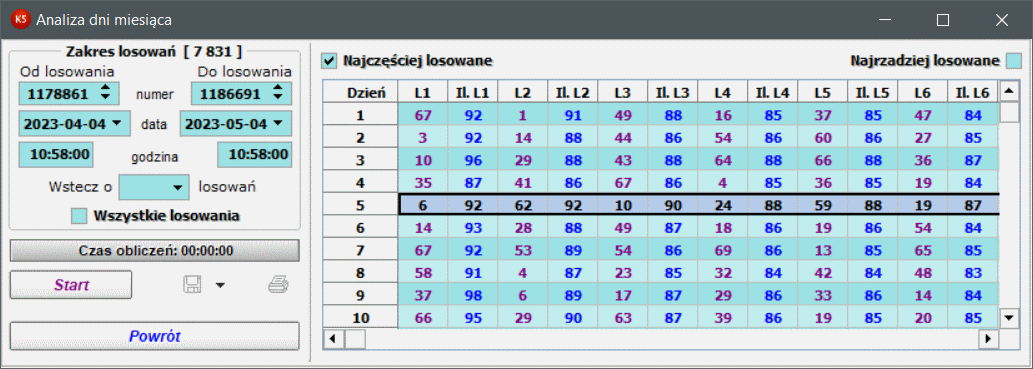Click the KS application icon in title bar
Viewport: 1033px width, 369px height.
coord(22,20)
